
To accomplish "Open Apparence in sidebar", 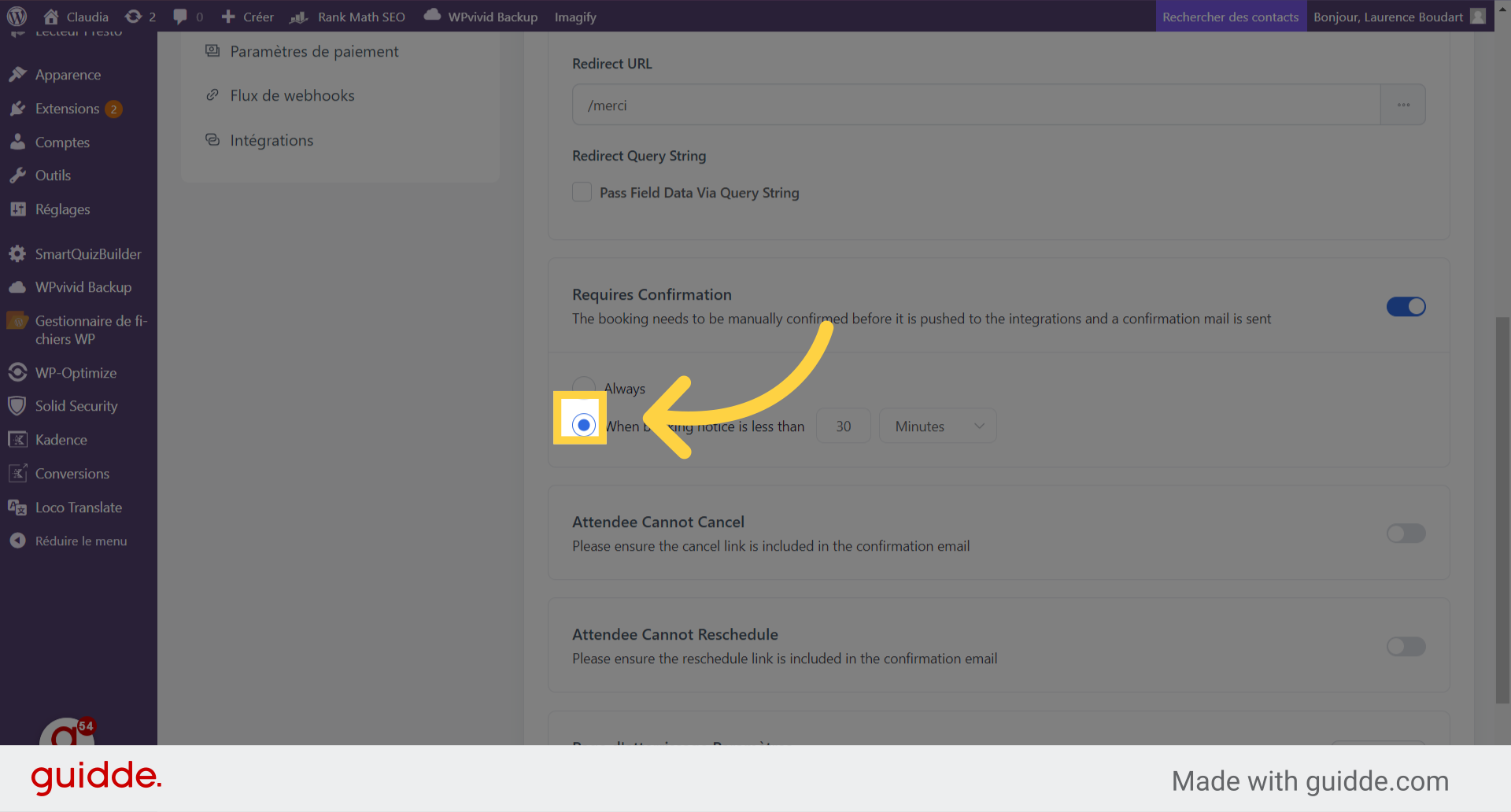I will (68, 75).
